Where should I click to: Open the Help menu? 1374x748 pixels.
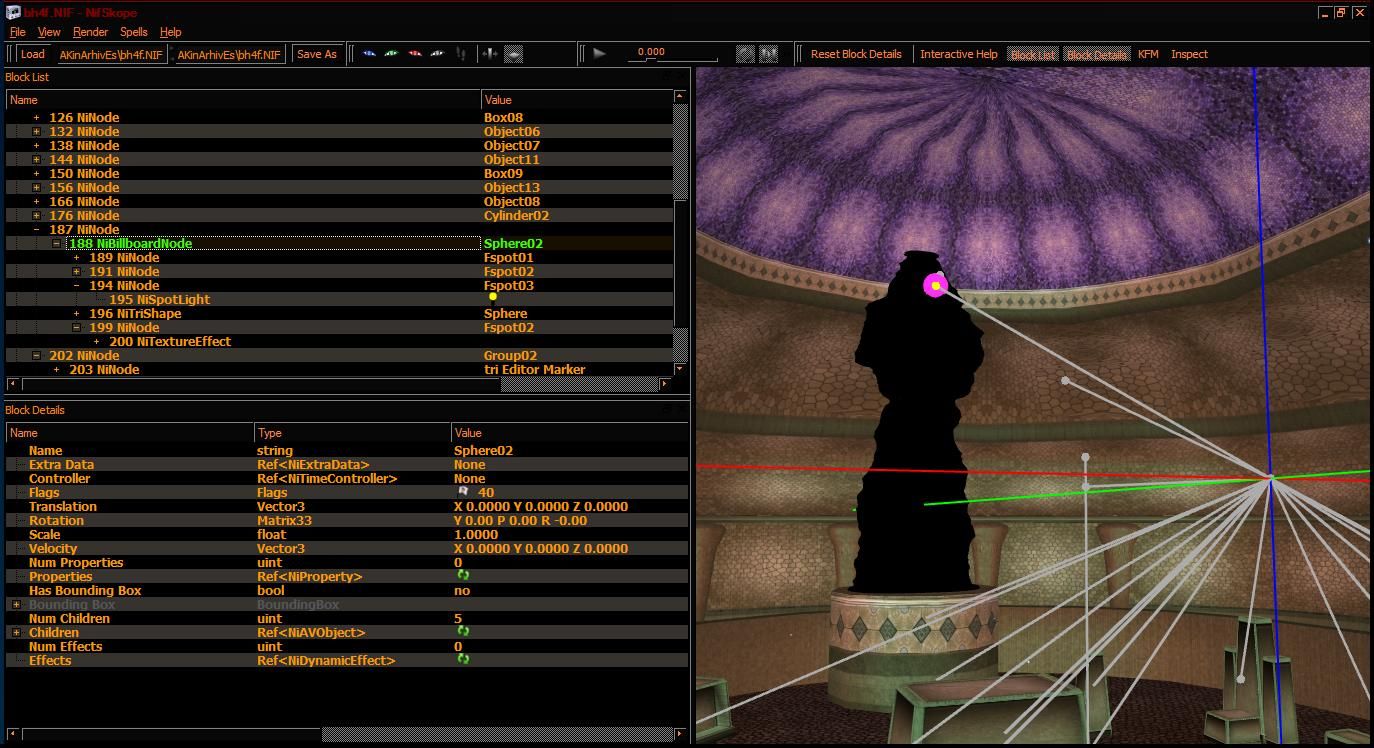coord(171,32)
